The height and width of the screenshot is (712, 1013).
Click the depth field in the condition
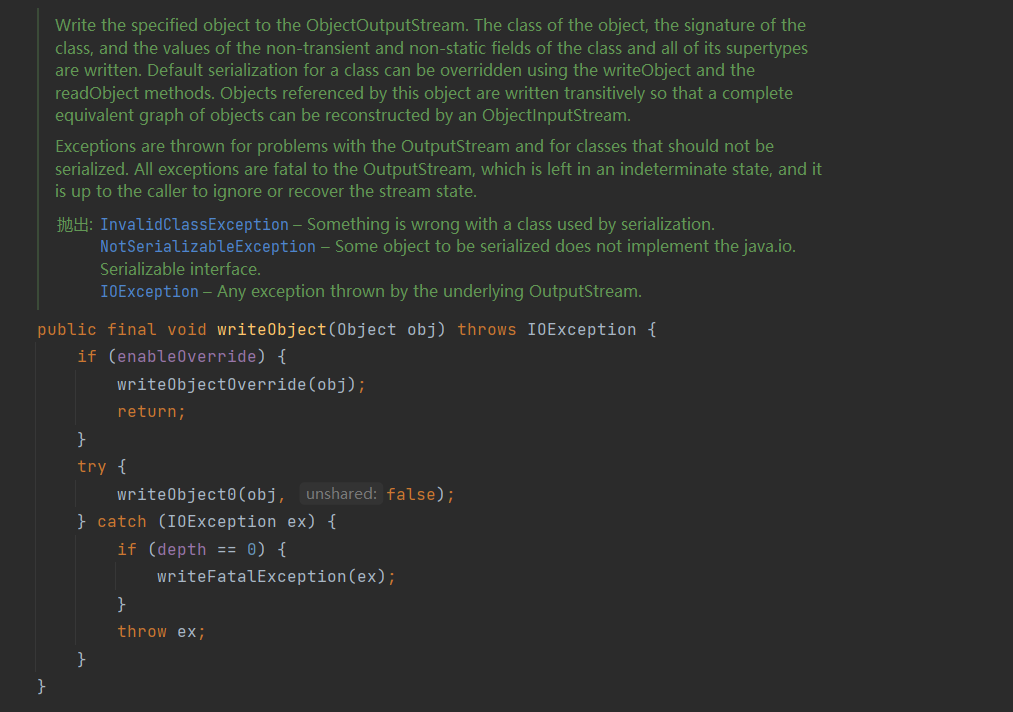pyautogui.click(x=181, y=549)
